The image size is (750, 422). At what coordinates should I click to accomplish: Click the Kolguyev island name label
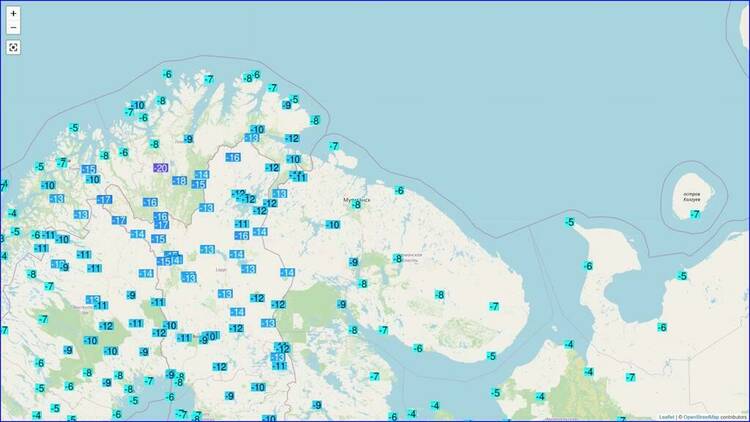pyautogui.click(x=692, y=197)
